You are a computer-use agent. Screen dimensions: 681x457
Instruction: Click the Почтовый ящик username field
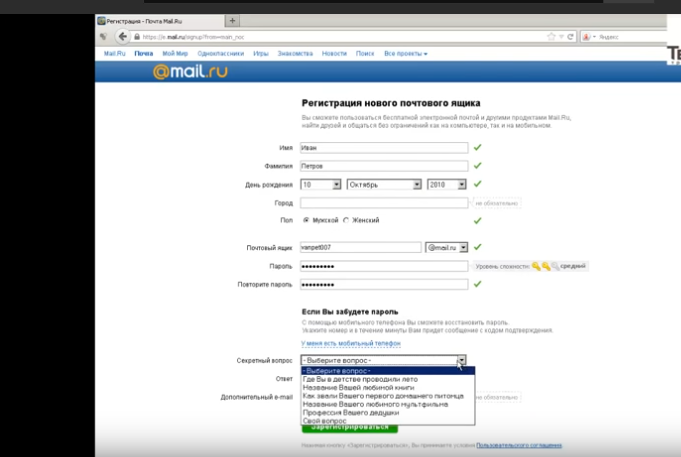[x=360, y=247]
